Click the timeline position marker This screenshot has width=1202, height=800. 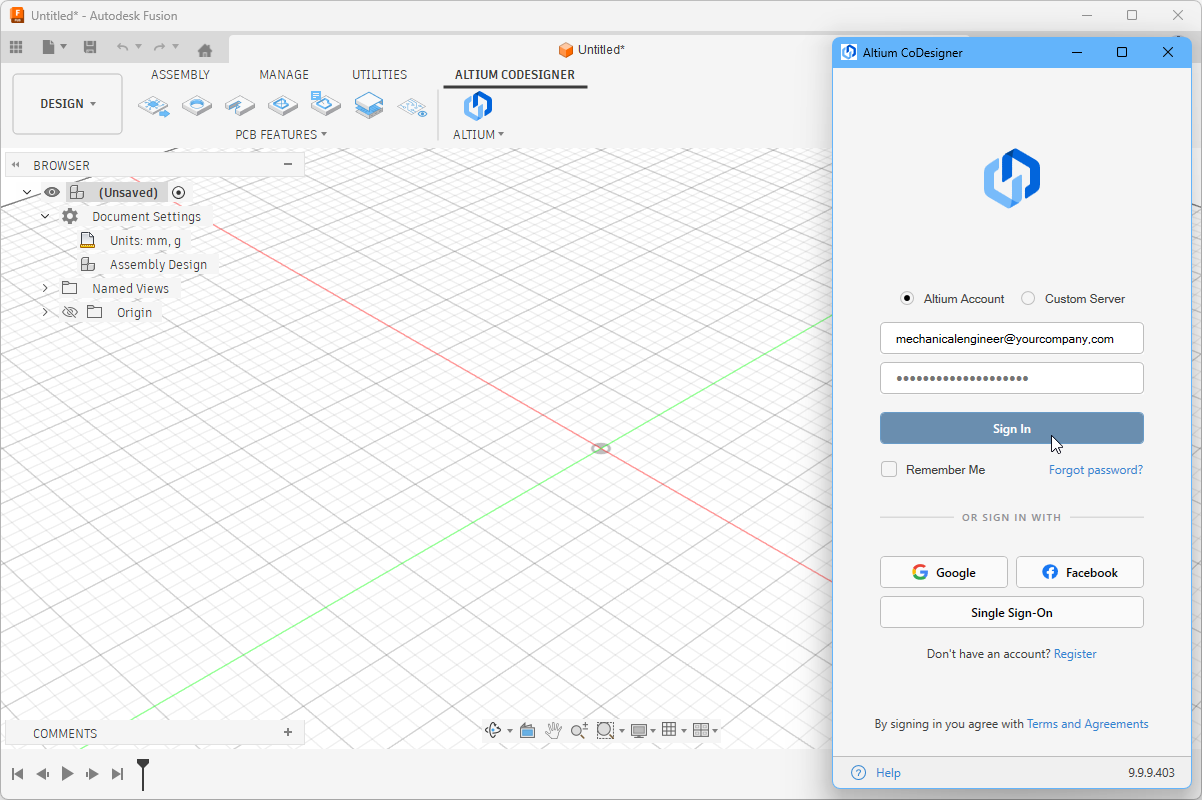click(x=143, y=769)
